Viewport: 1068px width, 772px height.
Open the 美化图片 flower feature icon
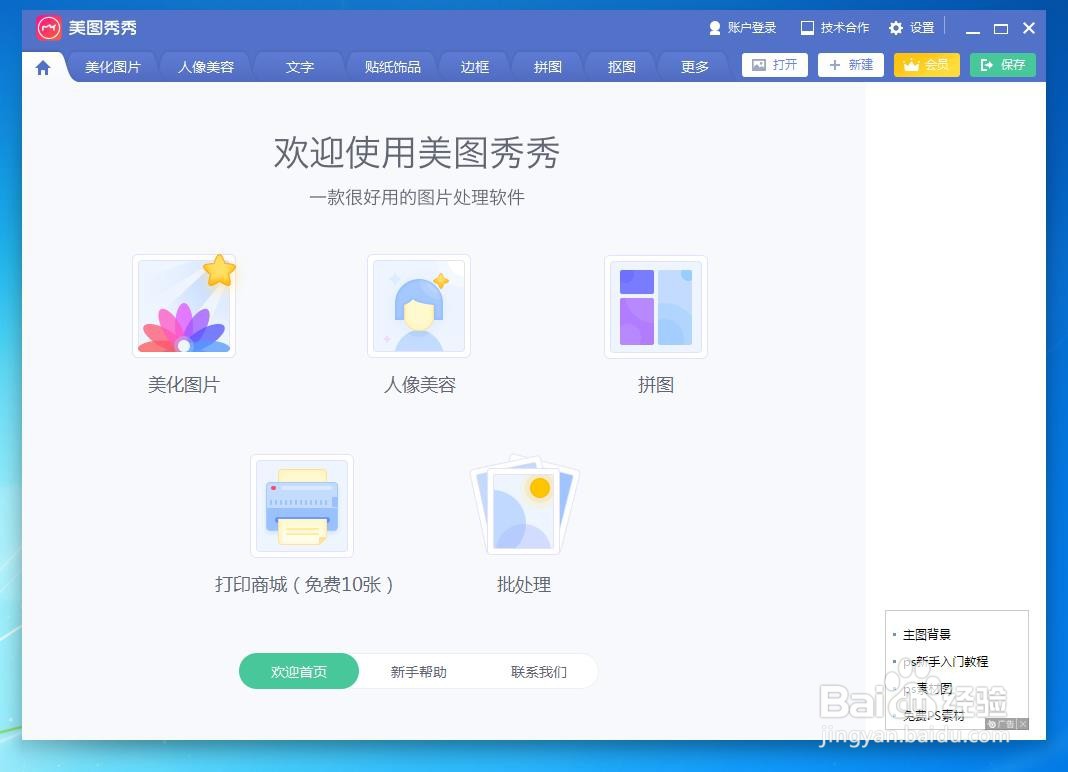(x=184, y=306)
